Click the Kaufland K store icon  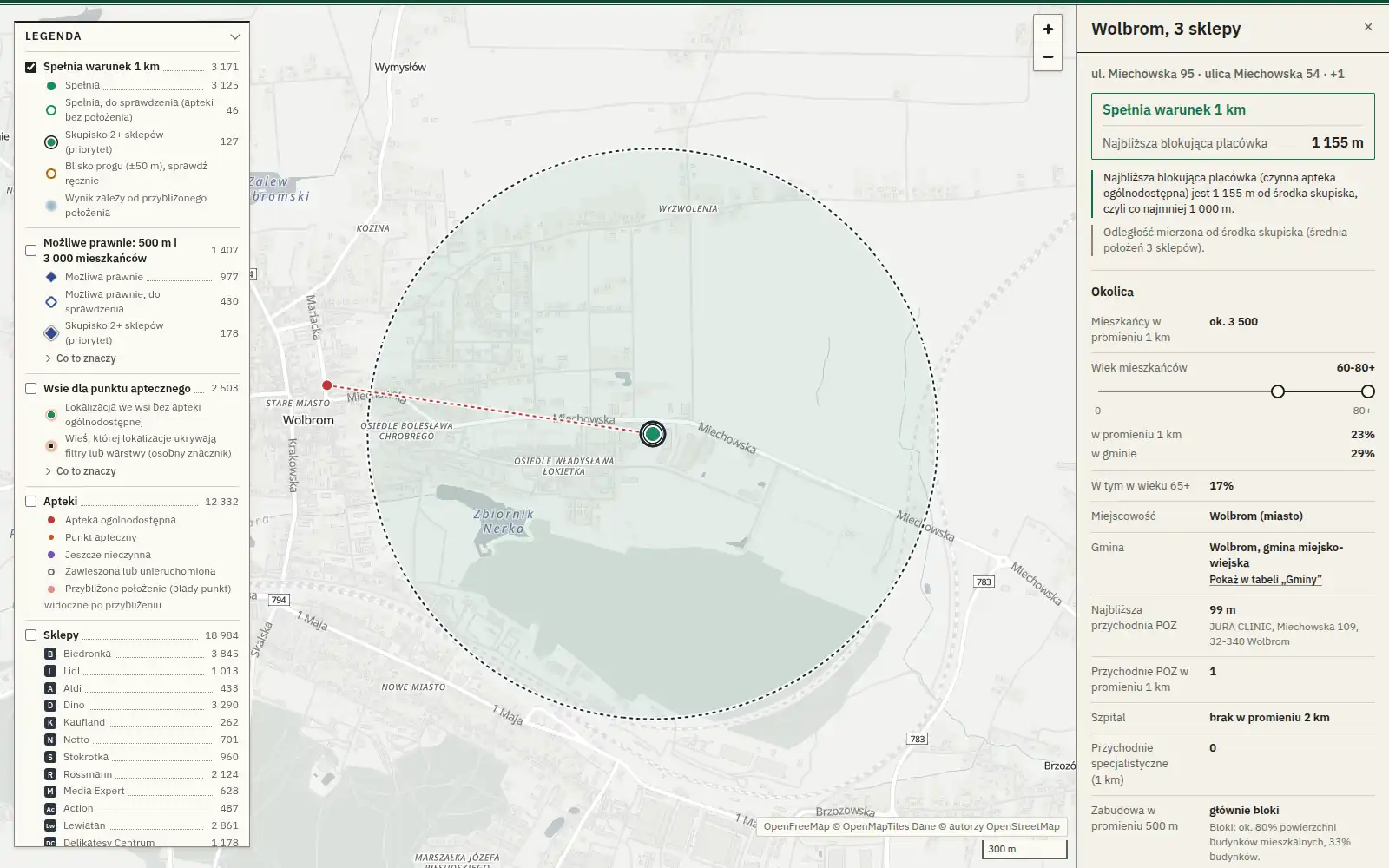point(50,722)
